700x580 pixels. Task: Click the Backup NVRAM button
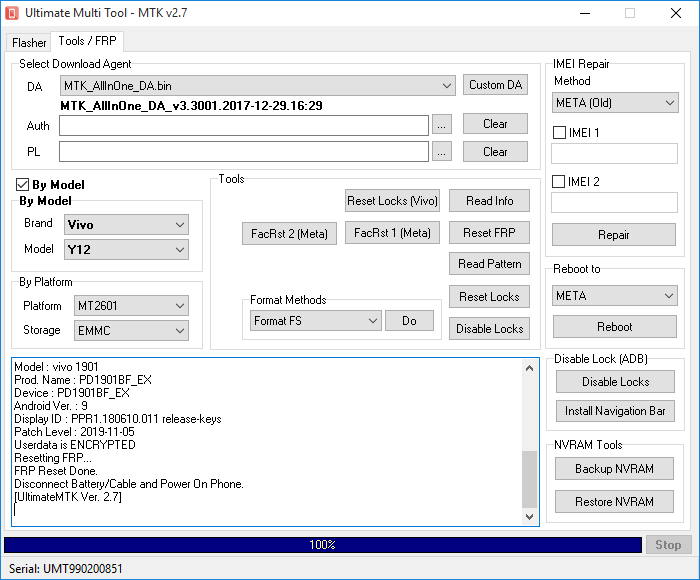pyautogui.click(x=614, y=469)
